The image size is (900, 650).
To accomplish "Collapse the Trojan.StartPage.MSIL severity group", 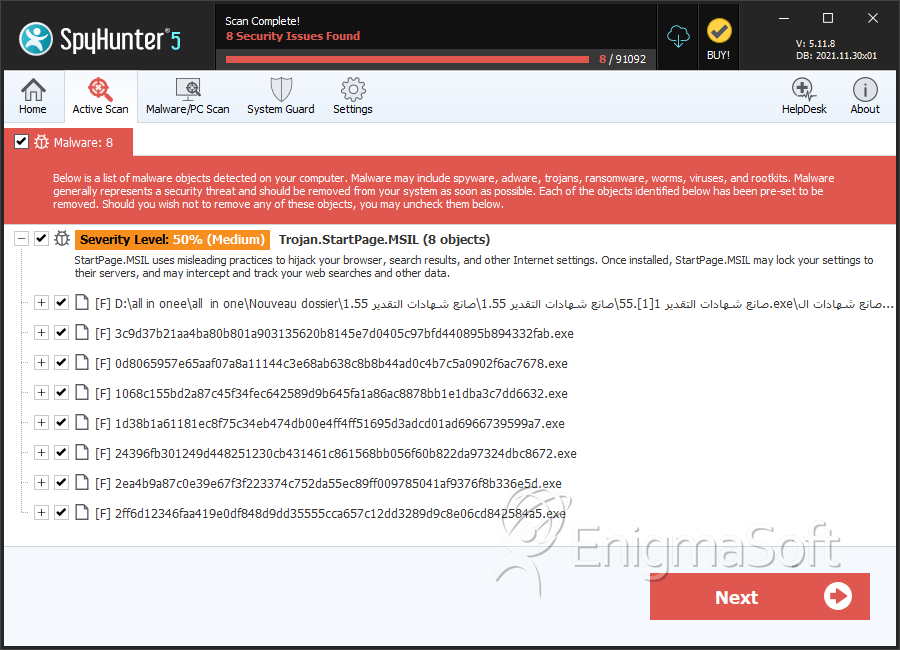I will [x=21, y=238].
